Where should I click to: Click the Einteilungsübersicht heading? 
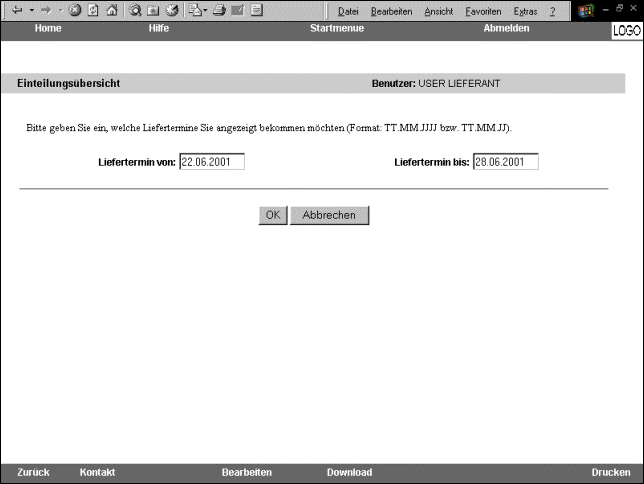(x=69, y=83)
